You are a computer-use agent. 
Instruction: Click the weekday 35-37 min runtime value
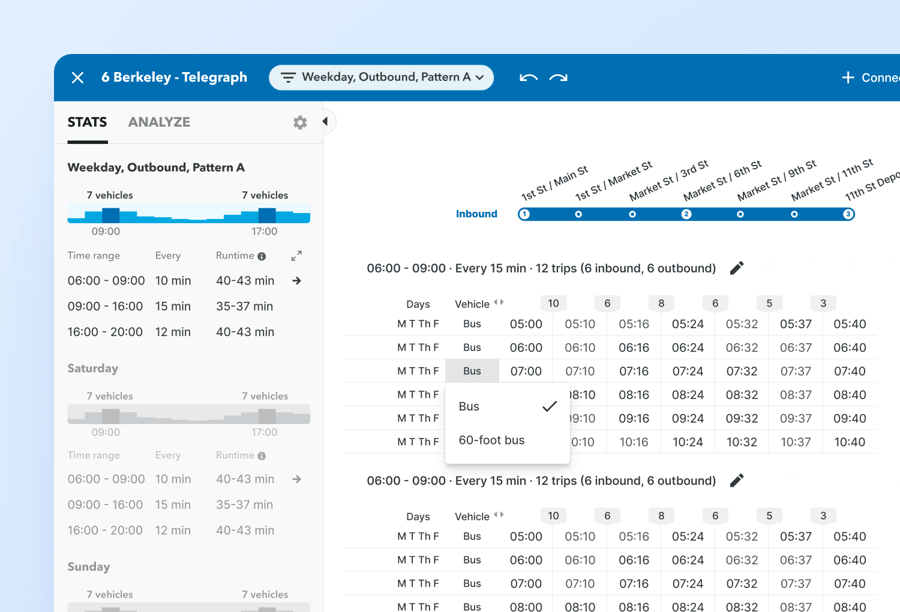[x=245, y=307]
